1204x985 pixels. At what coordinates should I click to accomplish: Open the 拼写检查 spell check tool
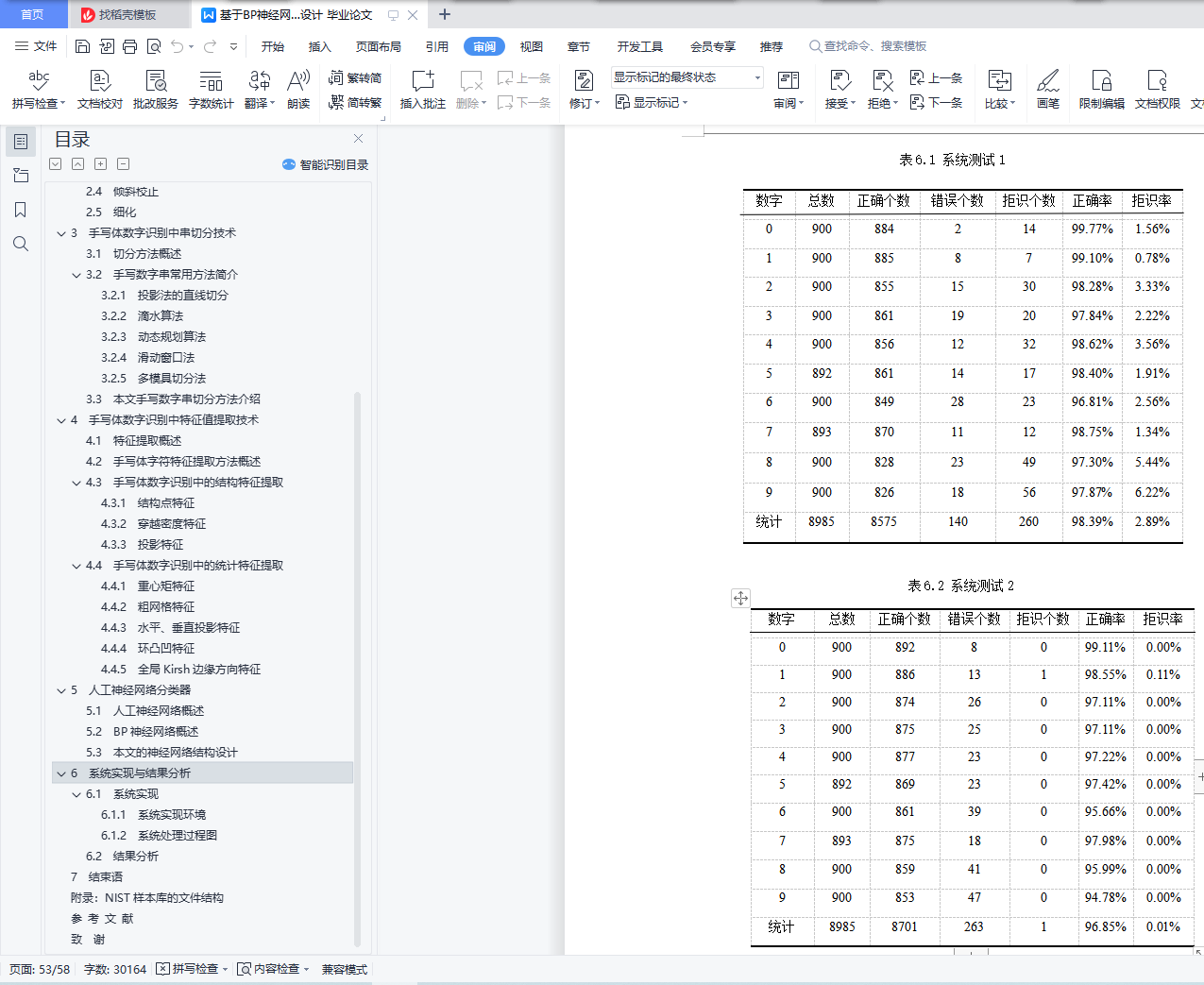[38, 90]
